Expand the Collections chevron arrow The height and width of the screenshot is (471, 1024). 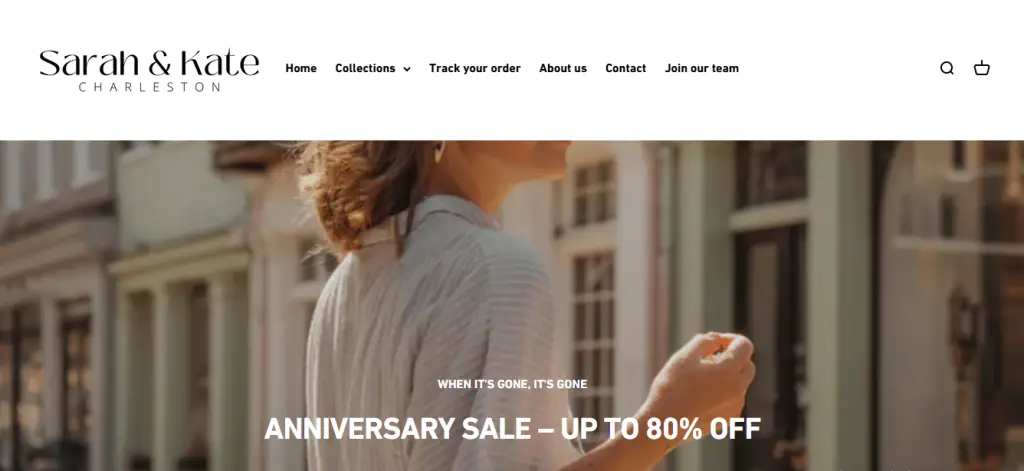[407, 69]
